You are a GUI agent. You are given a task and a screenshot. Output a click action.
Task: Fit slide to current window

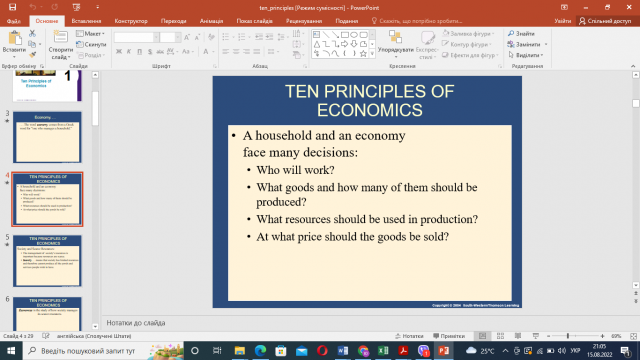tap(633, 336)
